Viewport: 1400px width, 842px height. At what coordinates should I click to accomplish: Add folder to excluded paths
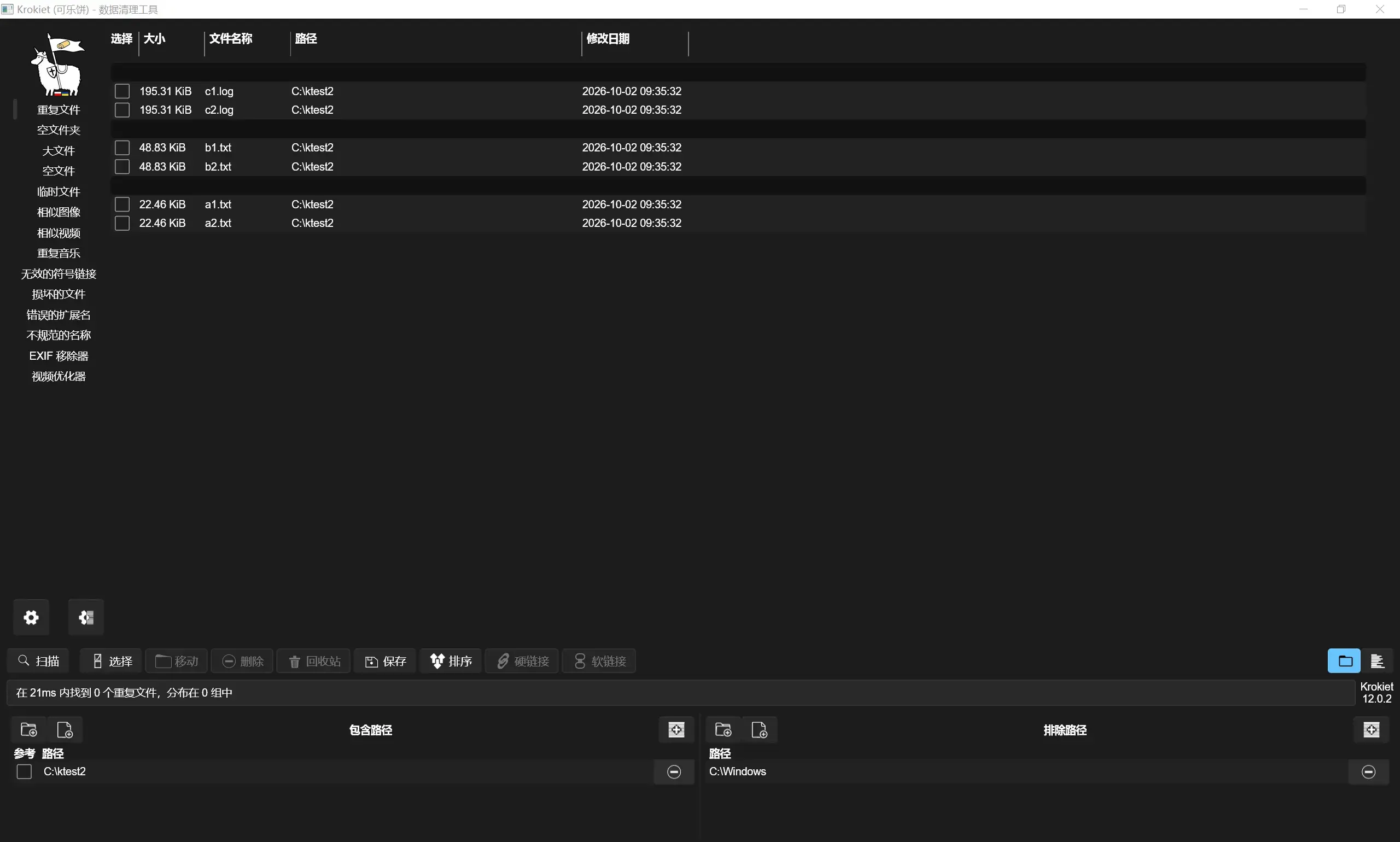[x=723, y=730]
